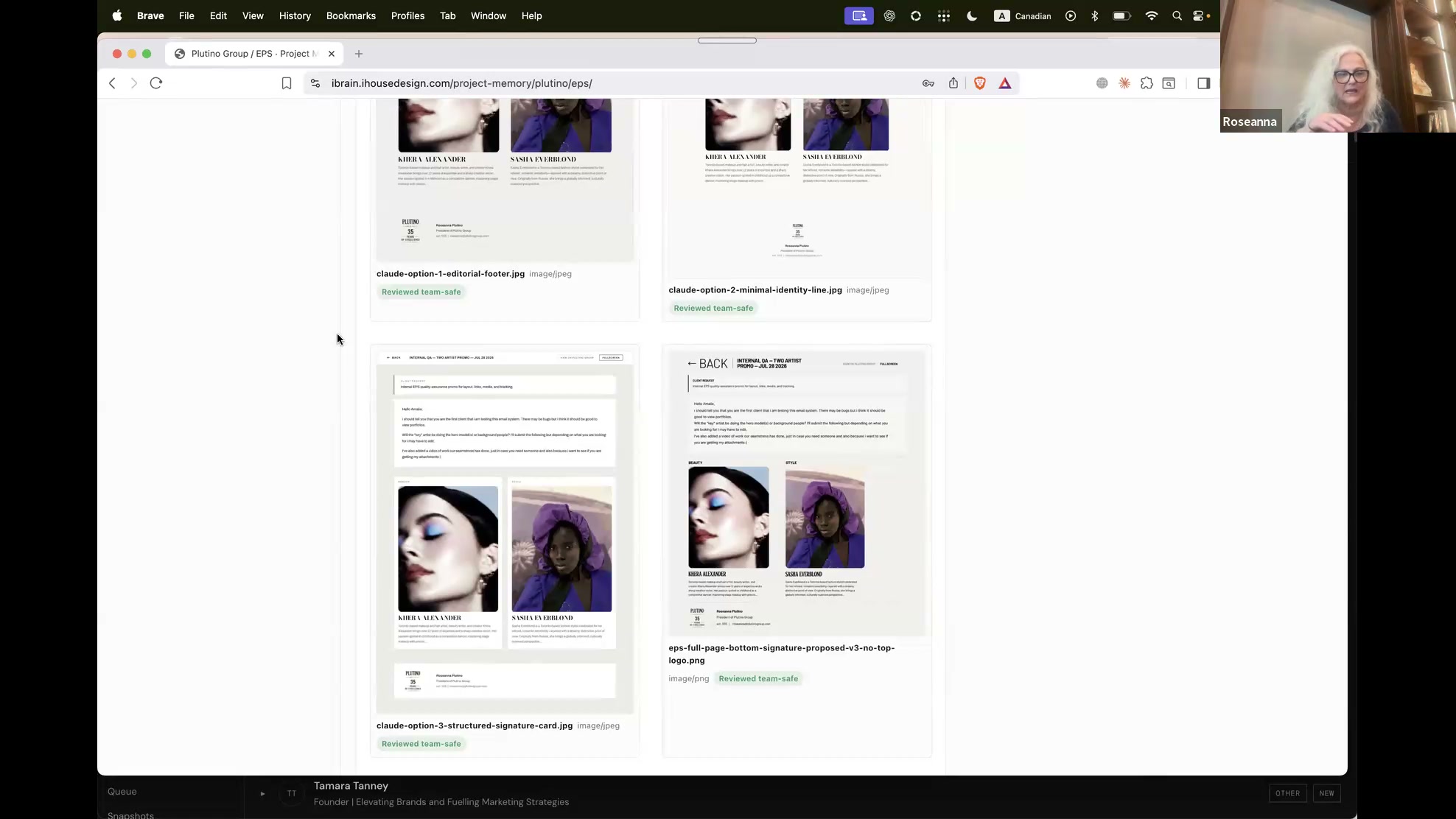
Task: Open Bluetooth menu bar icon
Action: (x=1095, y=15)
